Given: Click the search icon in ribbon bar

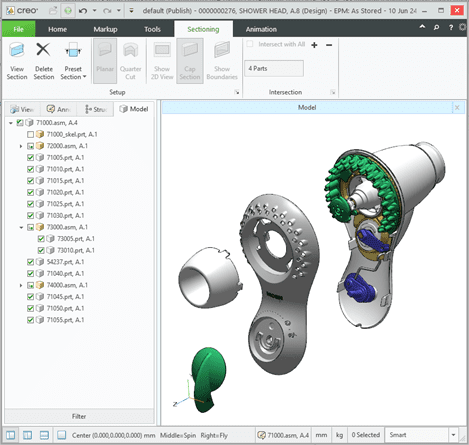Looking at the screenshot, I should (x=436, y=28).
